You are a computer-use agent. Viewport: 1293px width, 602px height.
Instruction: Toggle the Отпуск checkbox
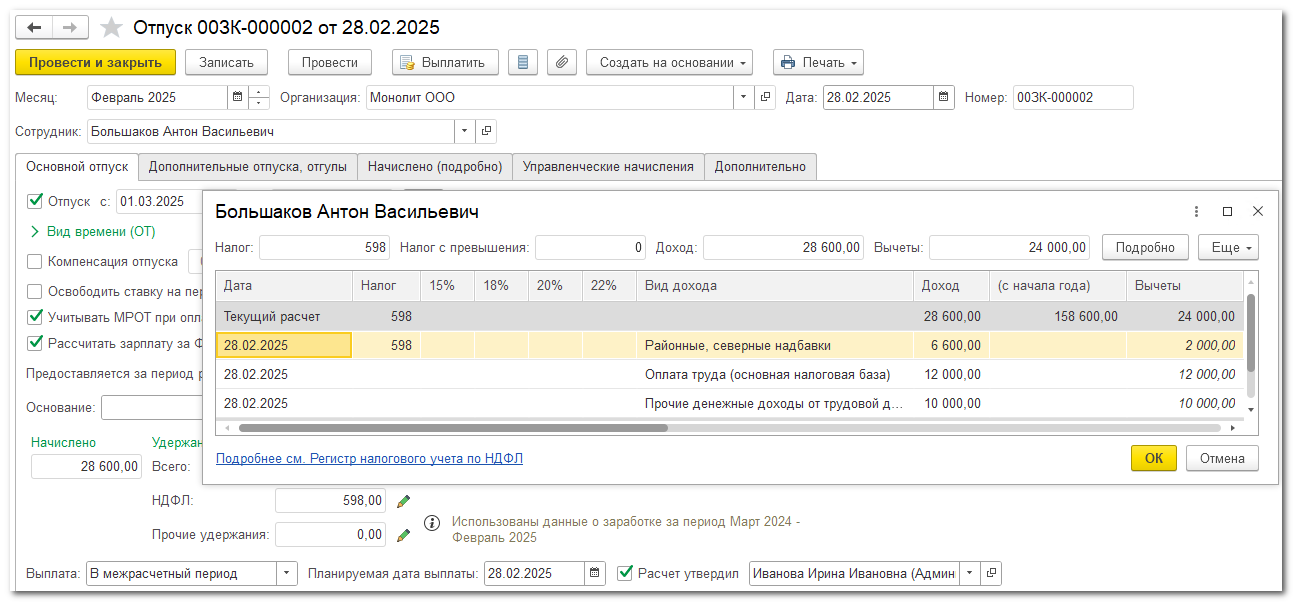pos(36,201)
